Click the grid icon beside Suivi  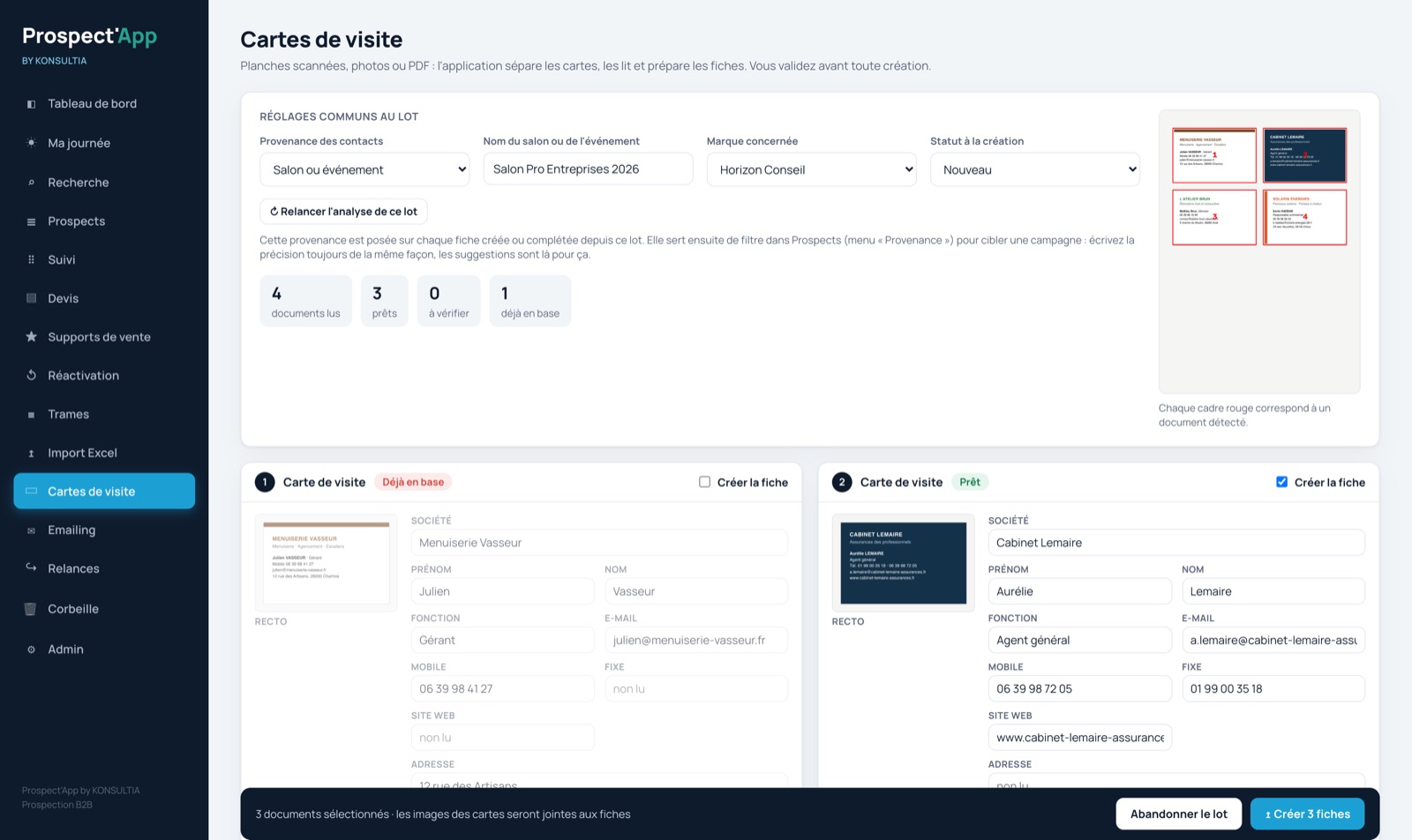pos(31,259)
